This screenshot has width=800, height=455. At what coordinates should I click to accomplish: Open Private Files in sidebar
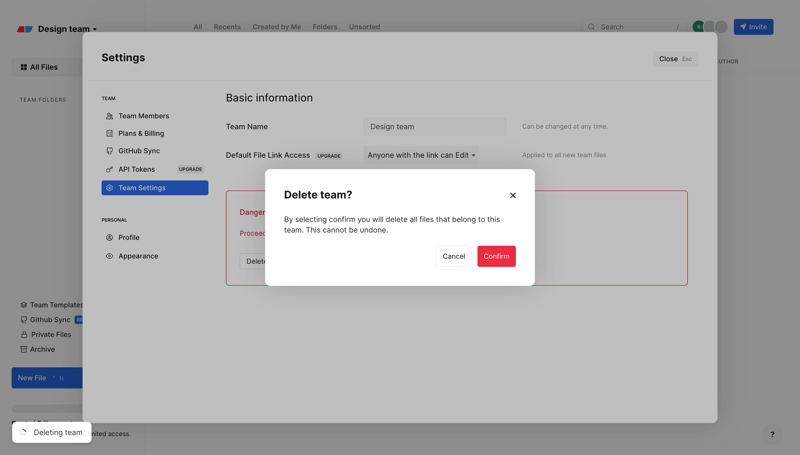click(46, 334)
